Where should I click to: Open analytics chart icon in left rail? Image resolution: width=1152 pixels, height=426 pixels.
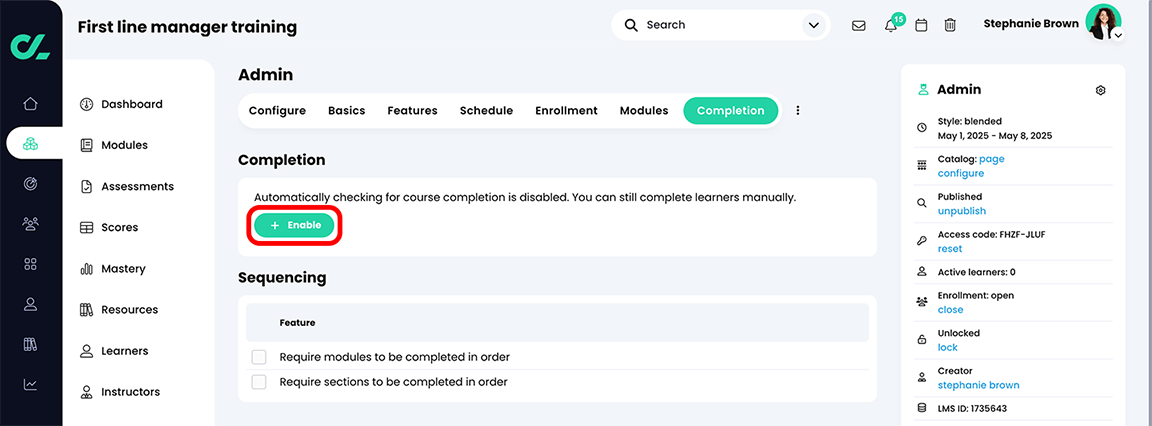click(x=30, y=384)
